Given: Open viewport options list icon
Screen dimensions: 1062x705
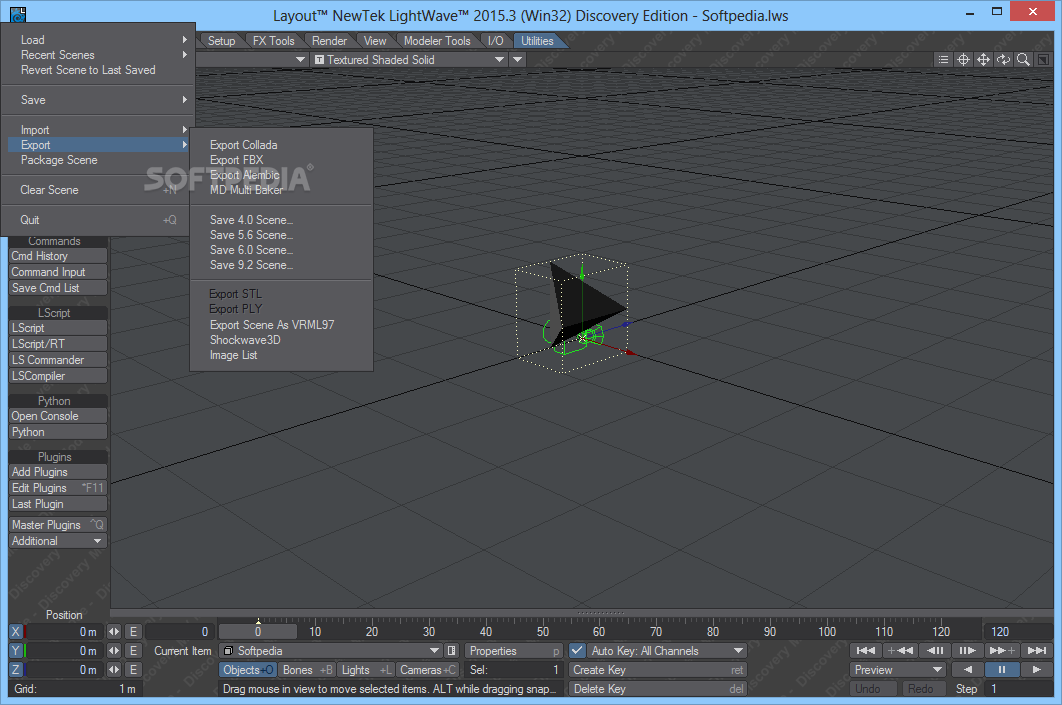Looking at the screenshot, I should [943, 60].
